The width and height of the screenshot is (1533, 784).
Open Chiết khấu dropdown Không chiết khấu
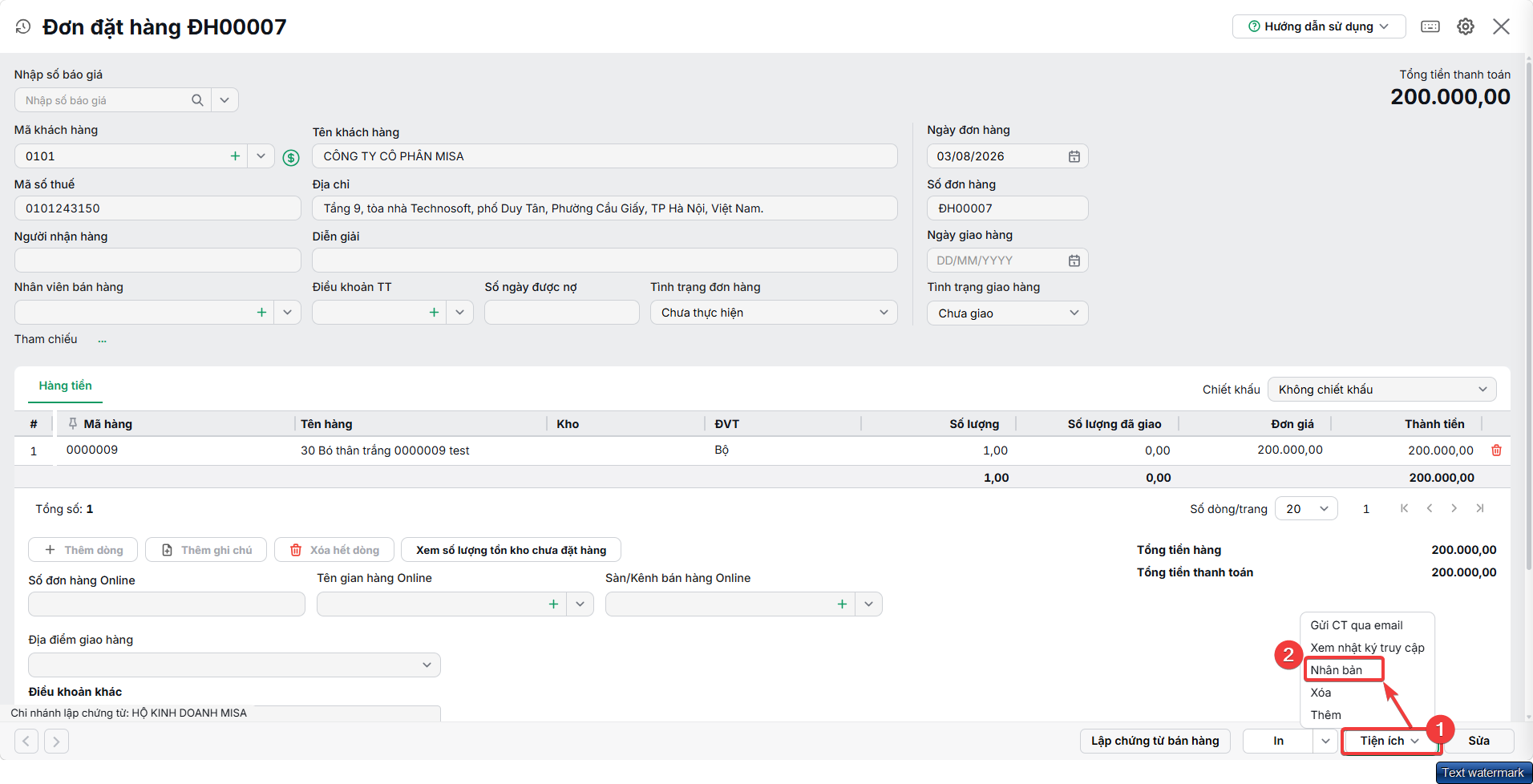(x=1382, y=390)
